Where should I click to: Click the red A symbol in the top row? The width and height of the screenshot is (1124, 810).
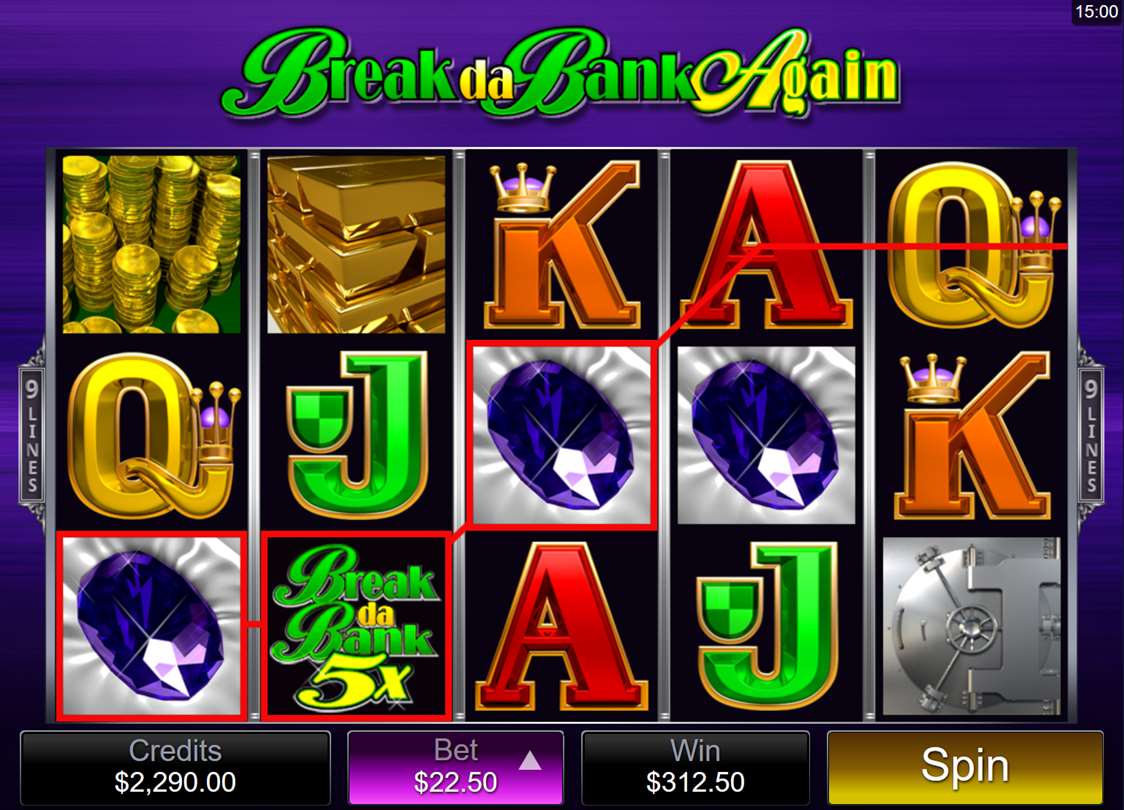765,244
